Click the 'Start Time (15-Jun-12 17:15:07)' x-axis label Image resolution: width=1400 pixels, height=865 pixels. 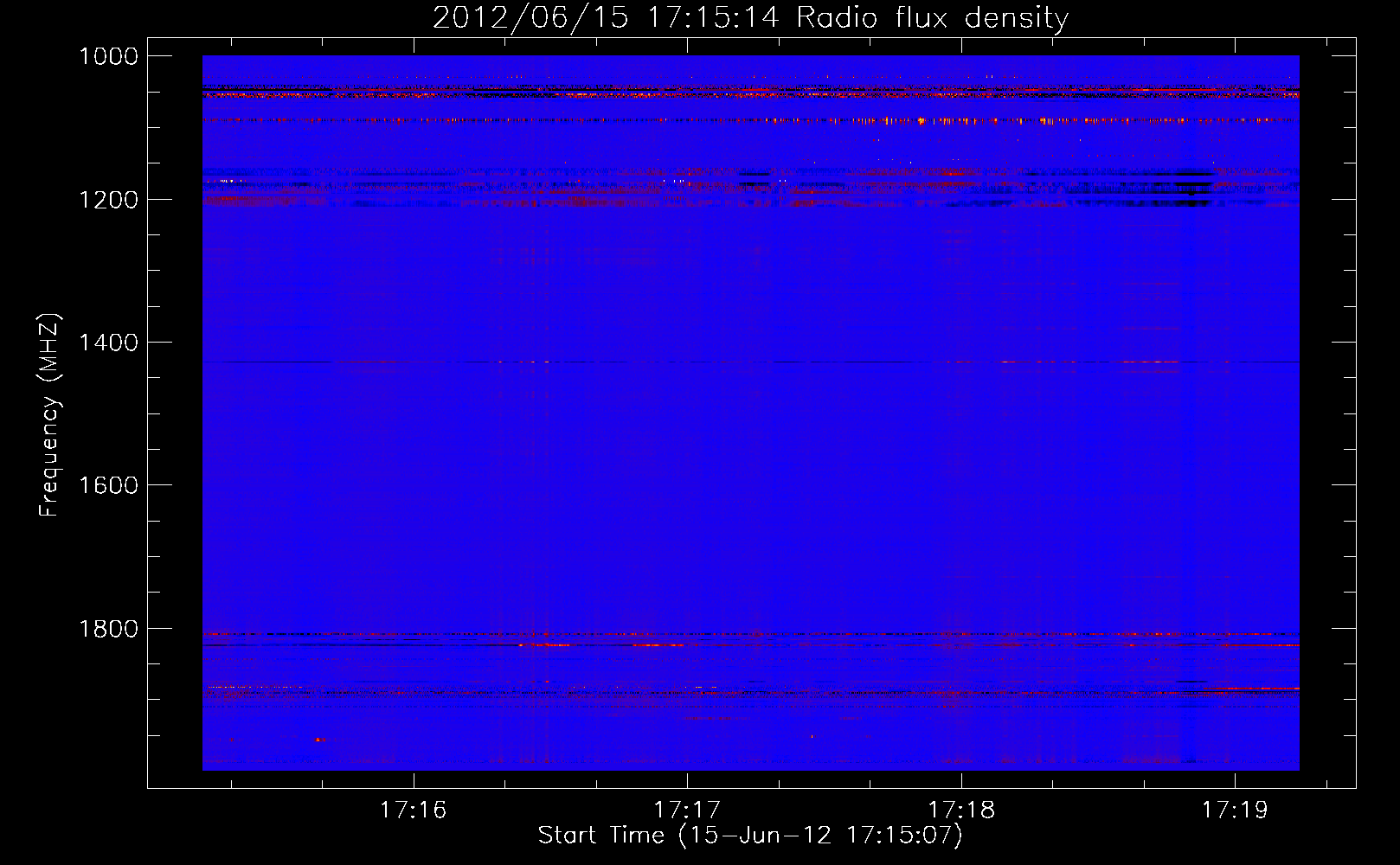[x=750, y=836]
